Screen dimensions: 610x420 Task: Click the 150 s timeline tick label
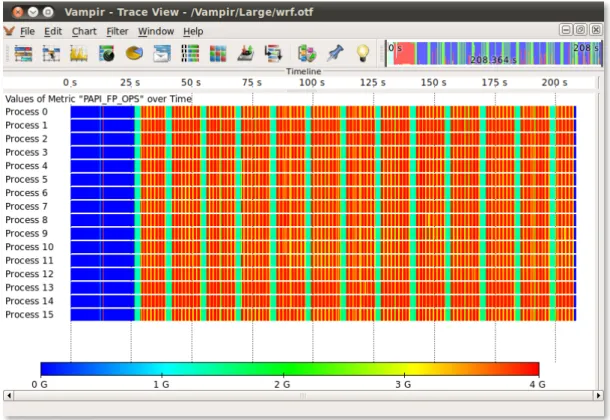pos(433,82)
